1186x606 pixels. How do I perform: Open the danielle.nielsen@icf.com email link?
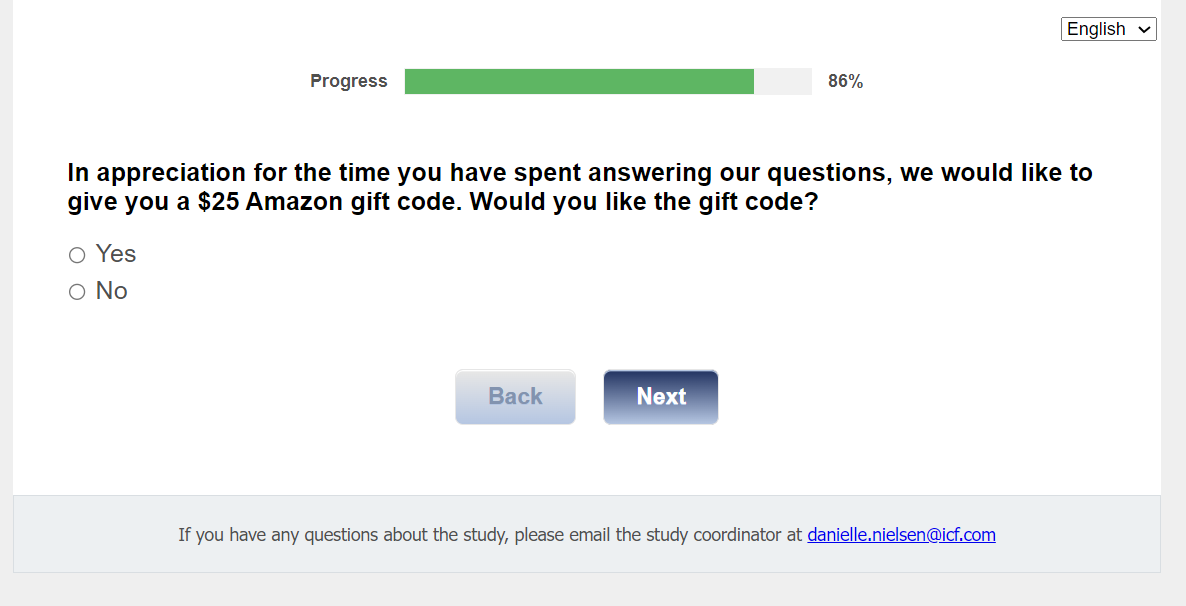click(x=901, y=535)
